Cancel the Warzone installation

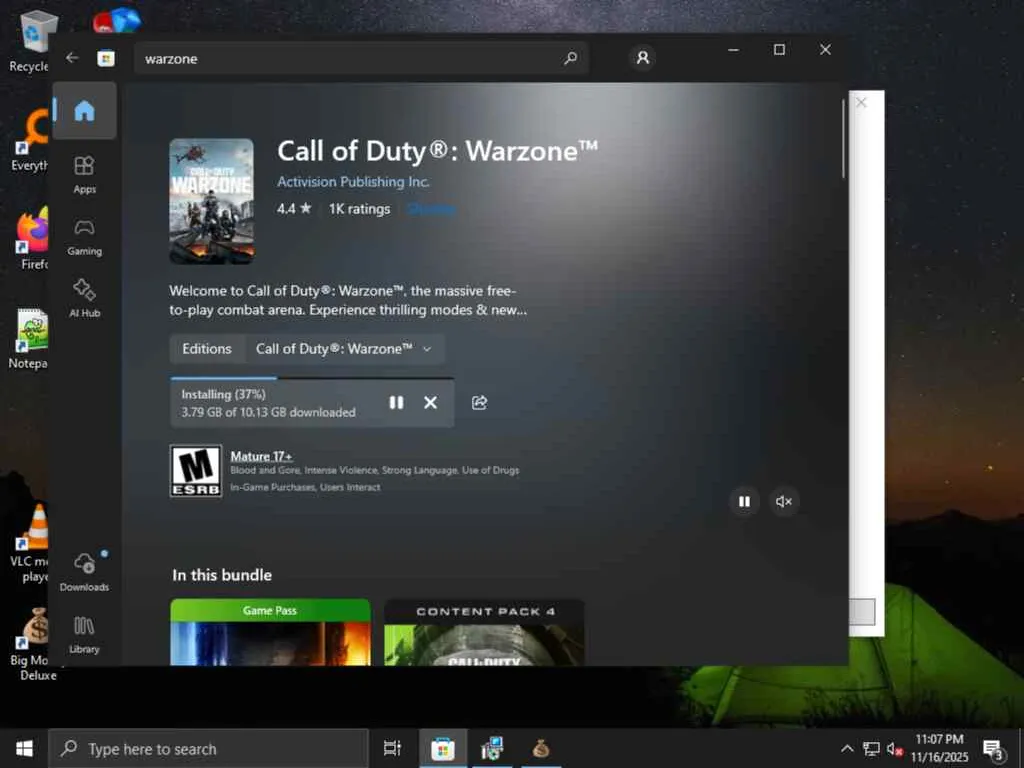click(430, 402)
